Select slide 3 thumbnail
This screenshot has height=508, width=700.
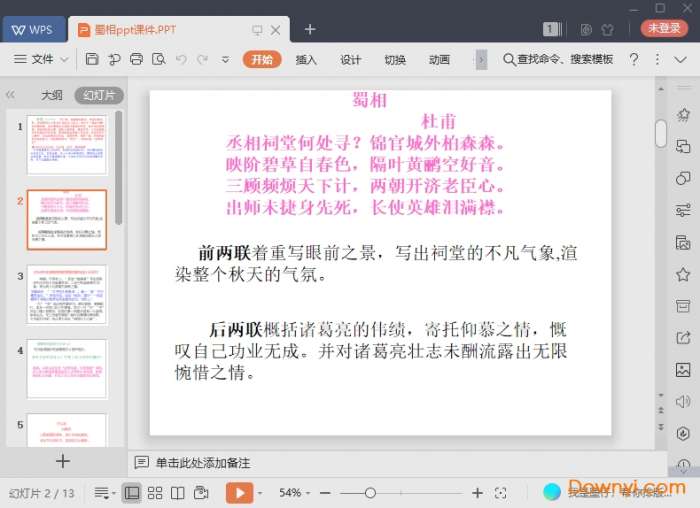click(67, 294)
